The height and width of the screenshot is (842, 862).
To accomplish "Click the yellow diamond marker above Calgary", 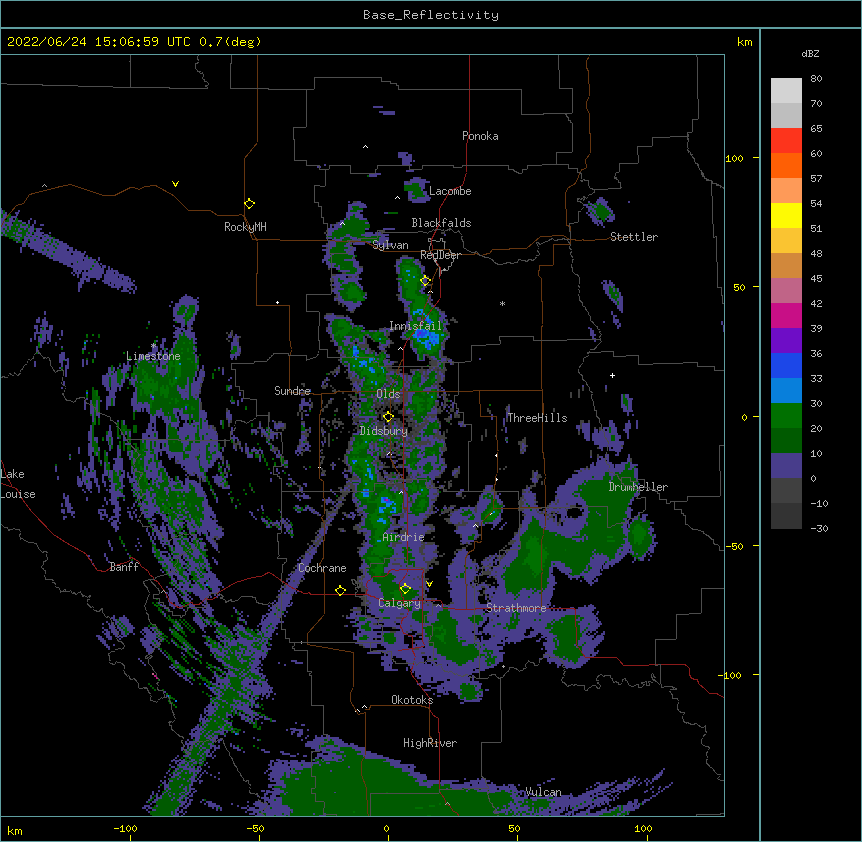I will click(x=405, y=589).
